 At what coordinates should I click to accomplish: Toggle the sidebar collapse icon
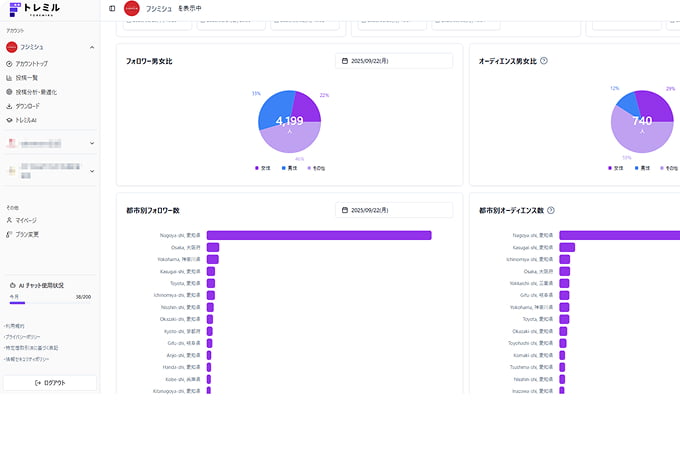(112, 9)
